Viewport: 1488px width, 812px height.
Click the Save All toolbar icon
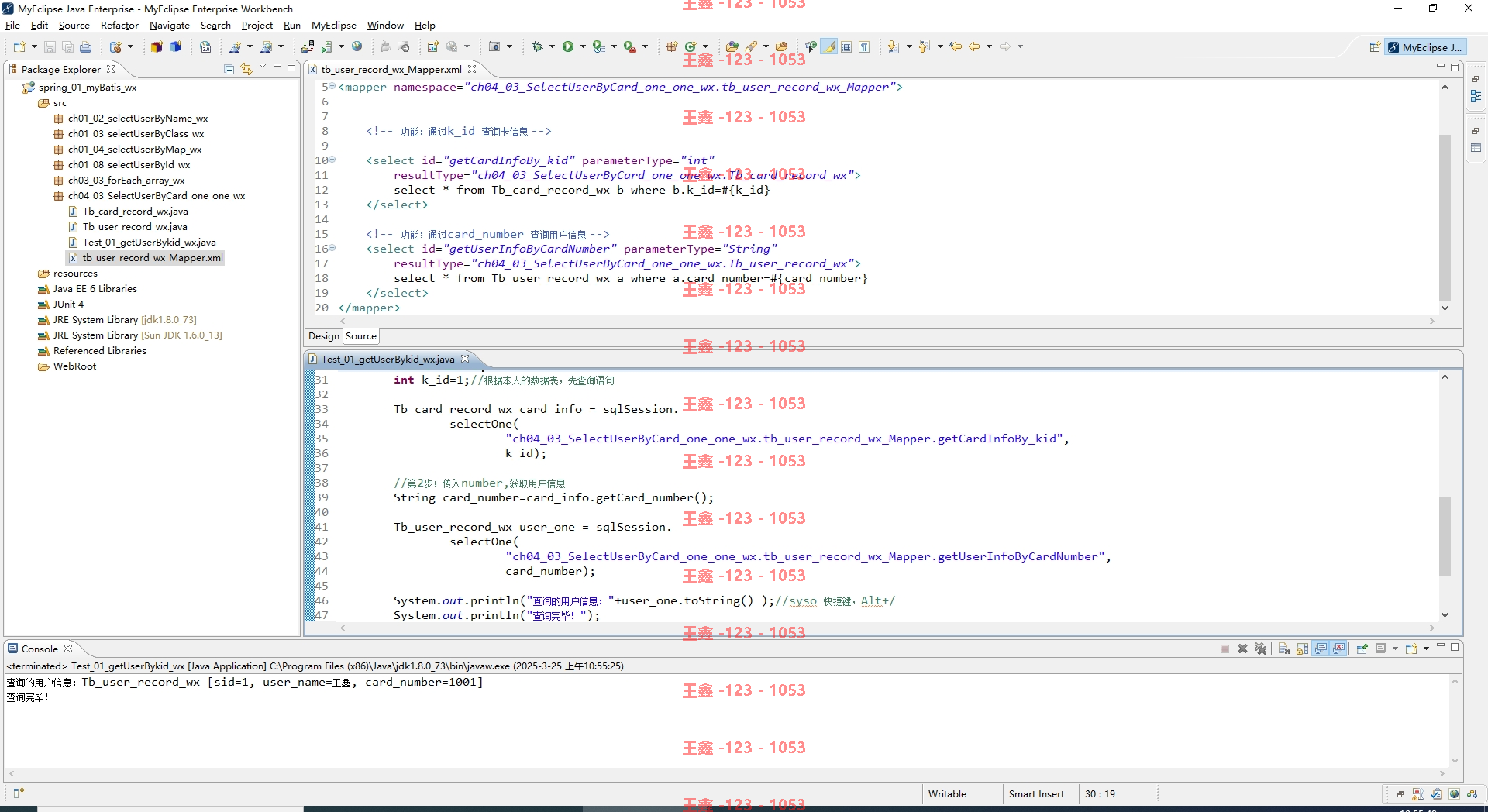coord(67,46)
